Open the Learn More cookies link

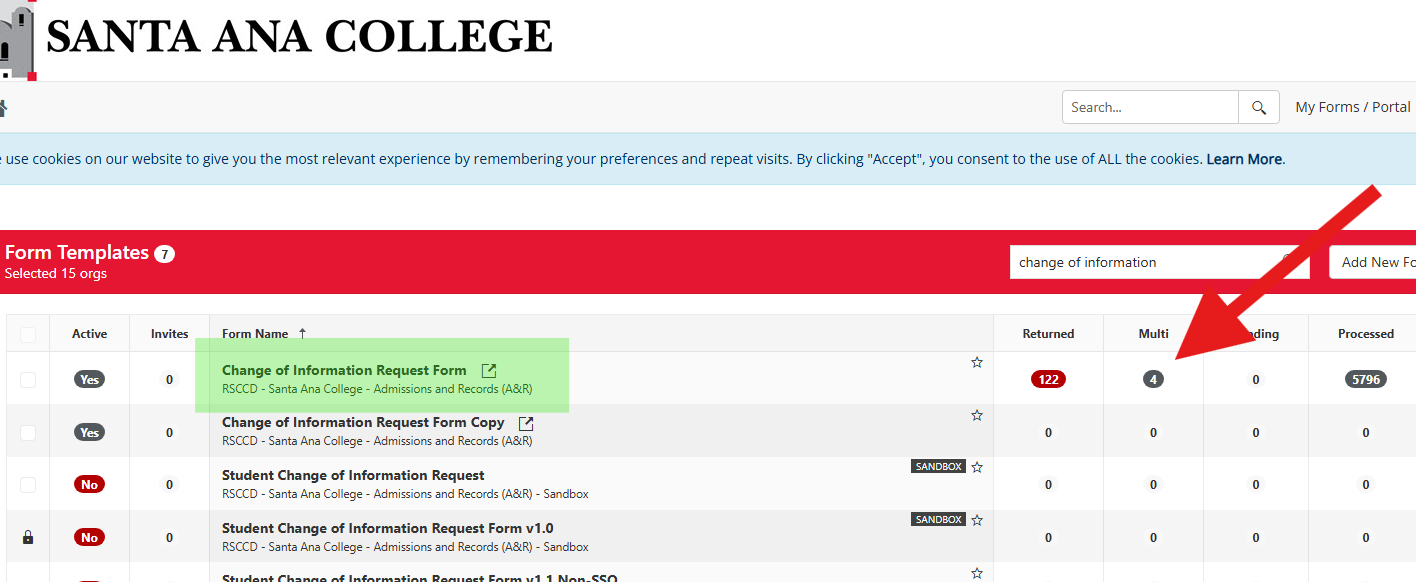[1244, 158]
